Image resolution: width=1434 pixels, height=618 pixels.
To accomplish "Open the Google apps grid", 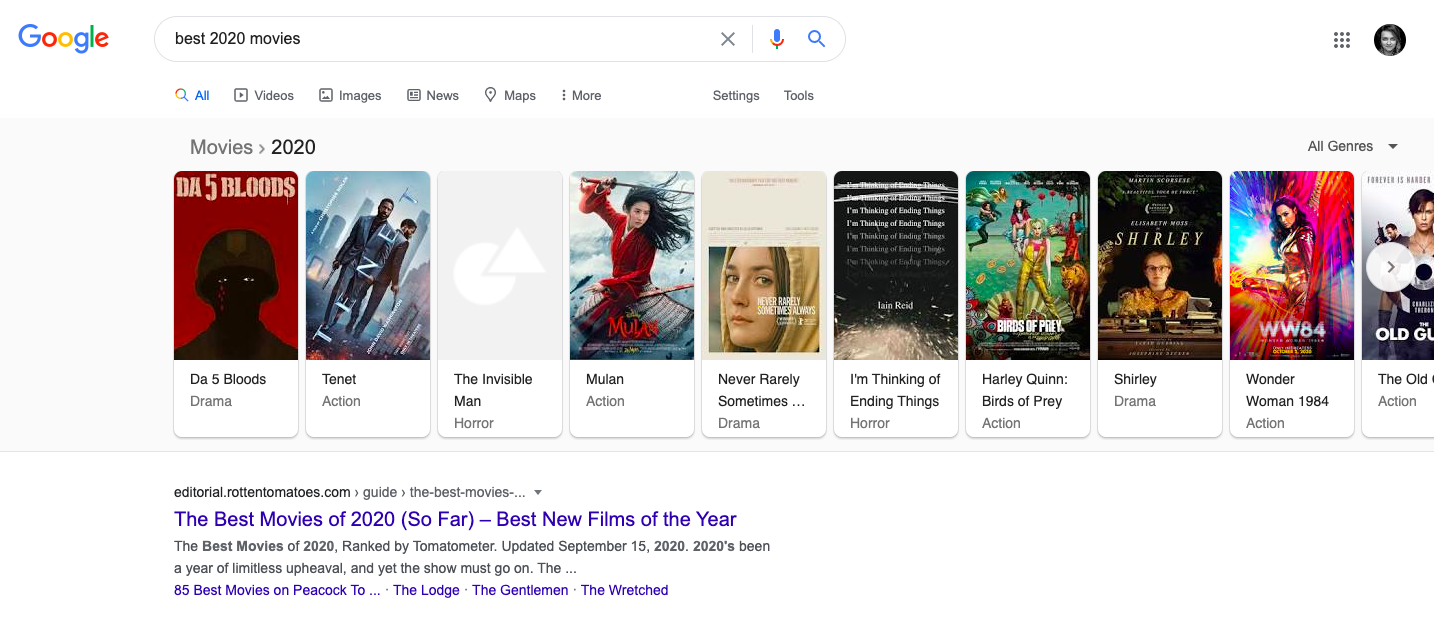I will tap(1342, 40).
